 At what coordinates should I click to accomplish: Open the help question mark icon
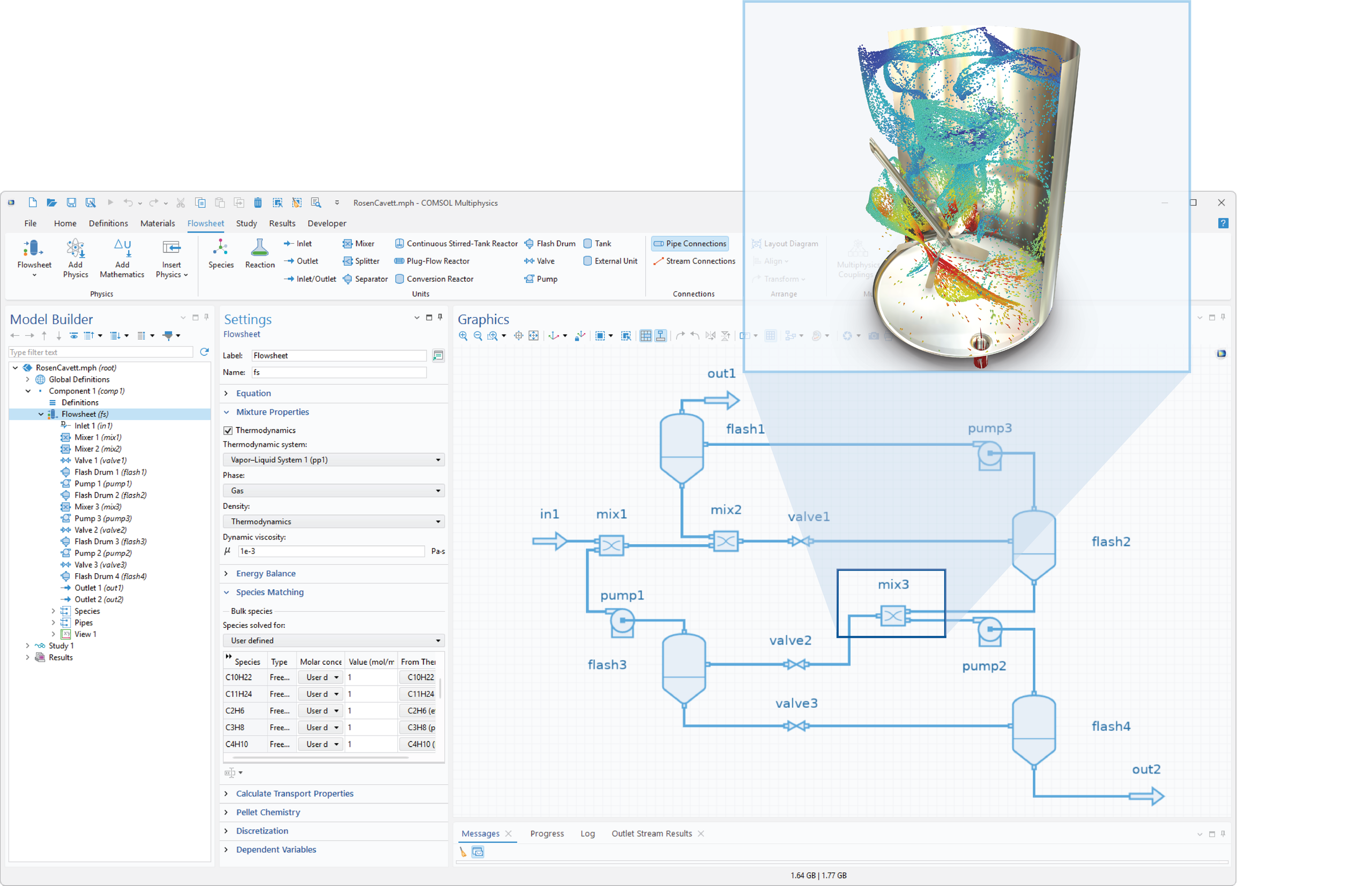[x=1223, y=223]
